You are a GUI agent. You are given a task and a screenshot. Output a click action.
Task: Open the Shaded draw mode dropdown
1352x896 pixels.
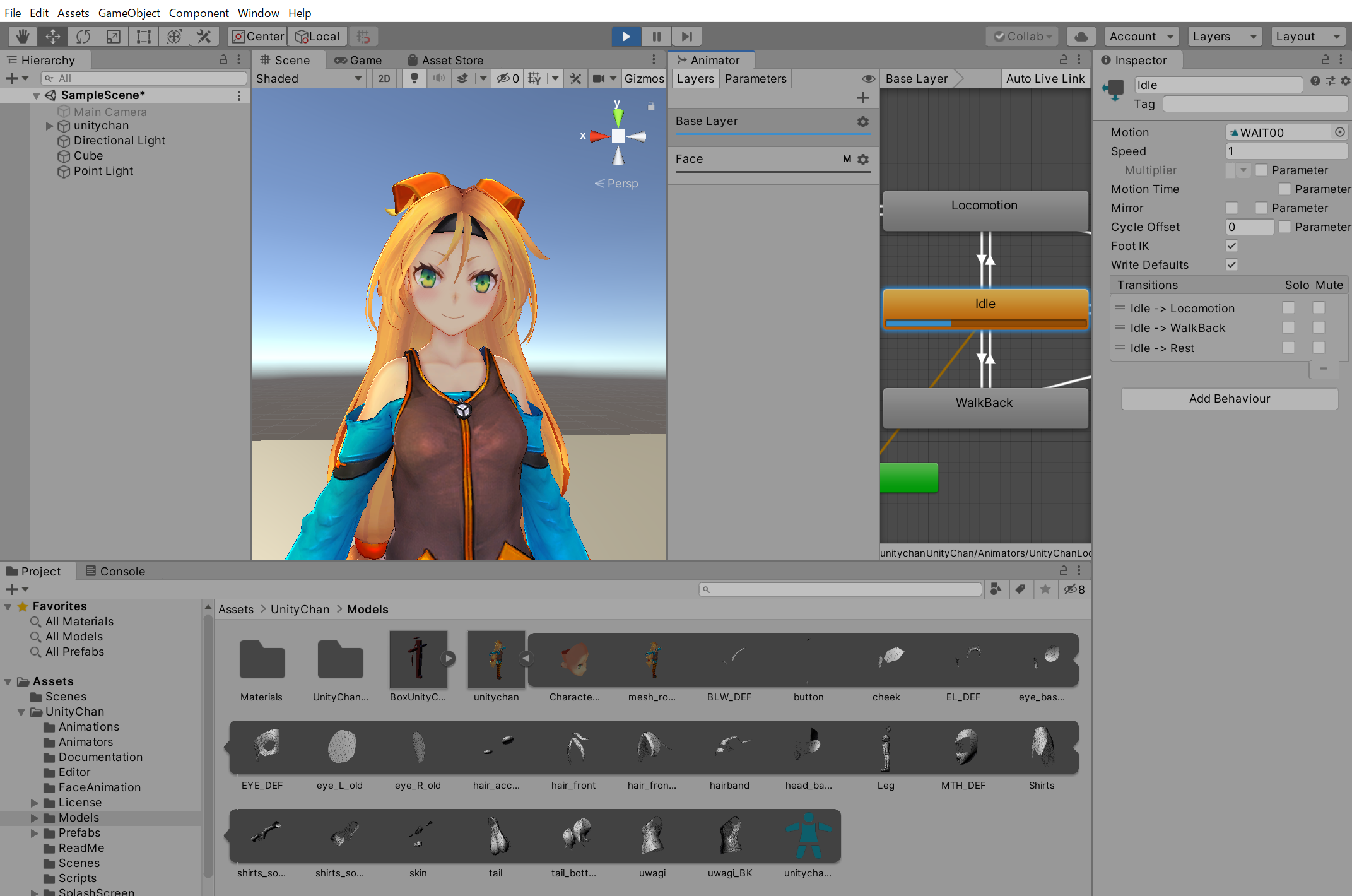pos(309,78)
